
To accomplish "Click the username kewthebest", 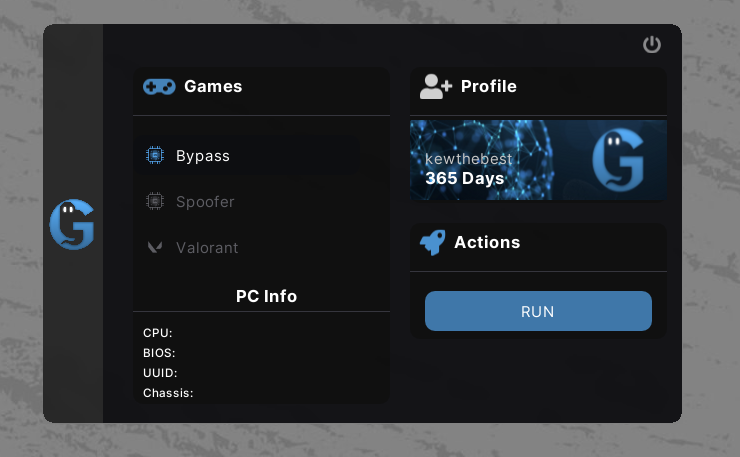I will 468,160.
